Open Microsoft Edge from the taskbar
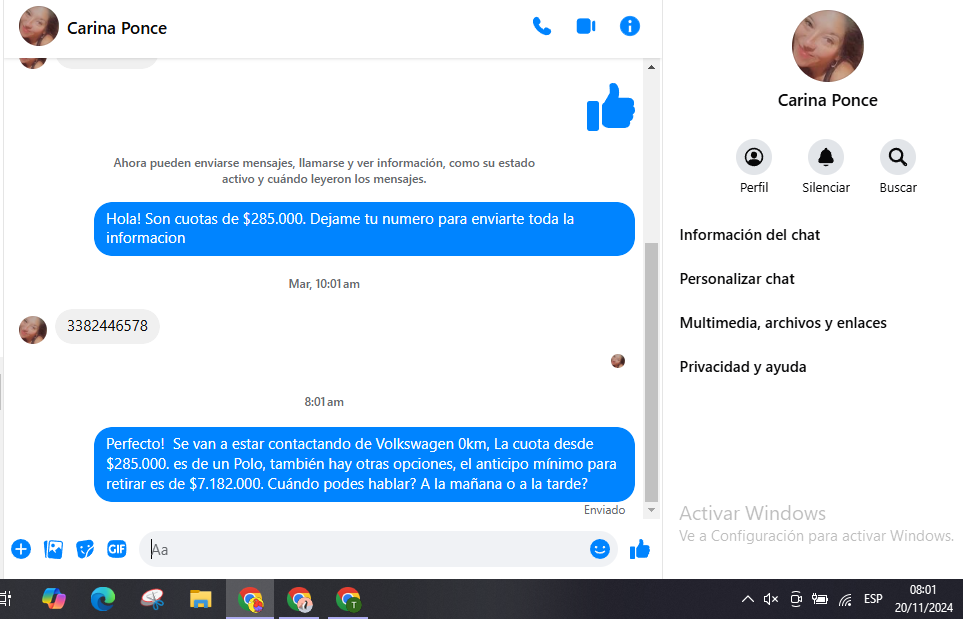Screen dimensions: 963x619 (103, 599)
